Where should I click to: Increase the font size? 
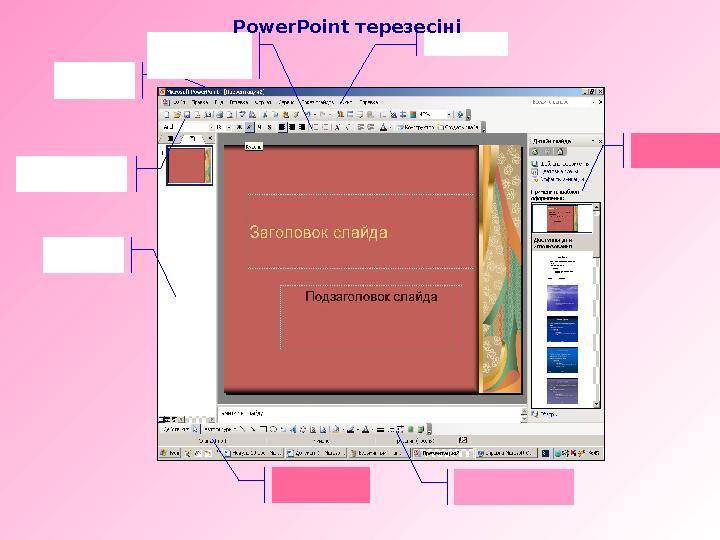coord(338,127)
